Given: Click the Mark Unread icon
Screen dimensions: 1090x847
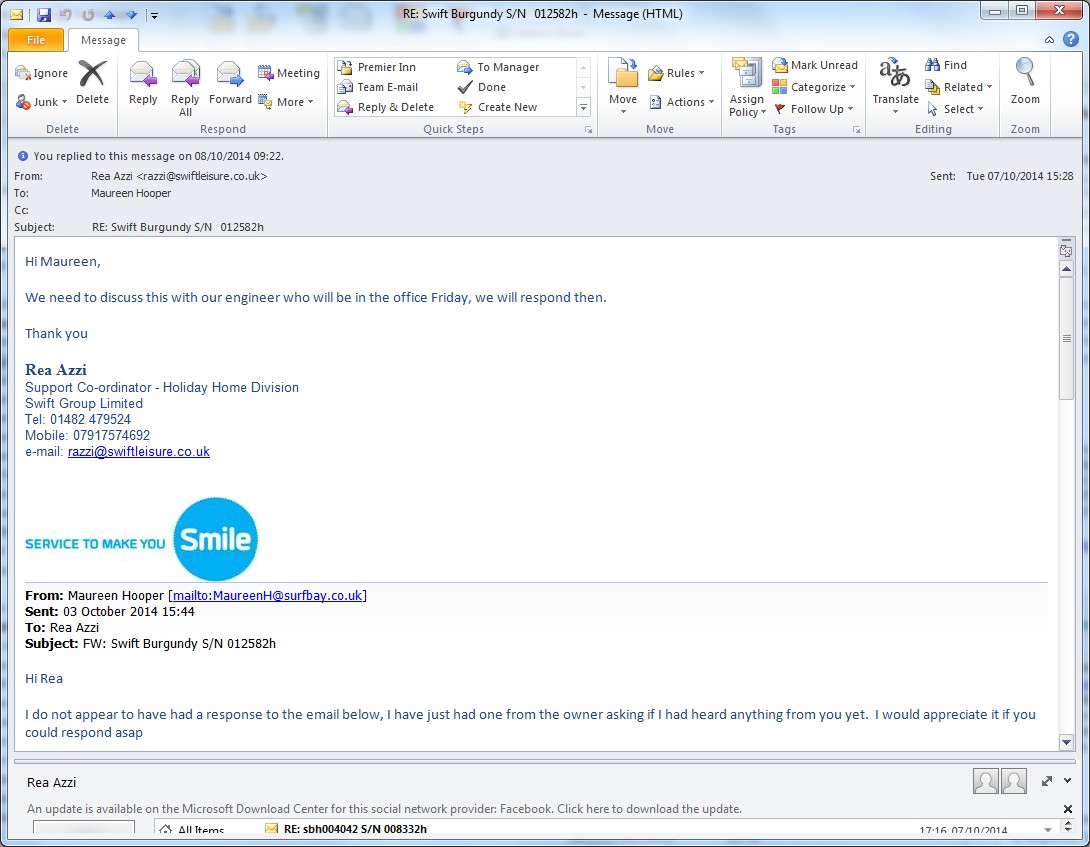Looking at the screenshot, I should 814,65.
